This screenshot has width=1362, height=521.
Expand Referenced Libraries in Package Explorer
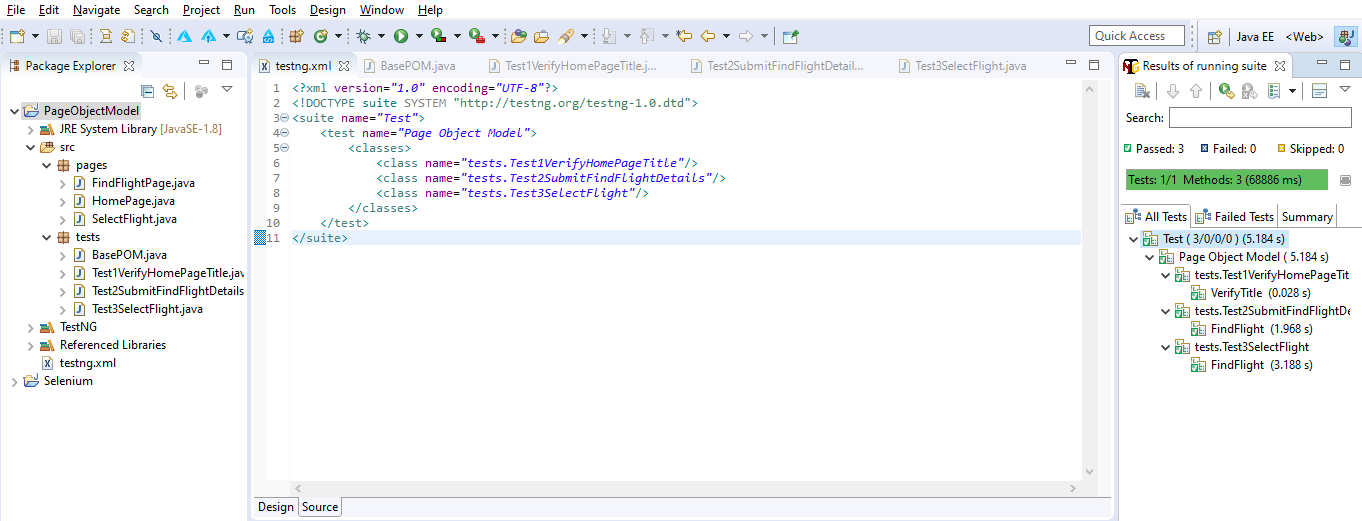(x=31, y=345)
